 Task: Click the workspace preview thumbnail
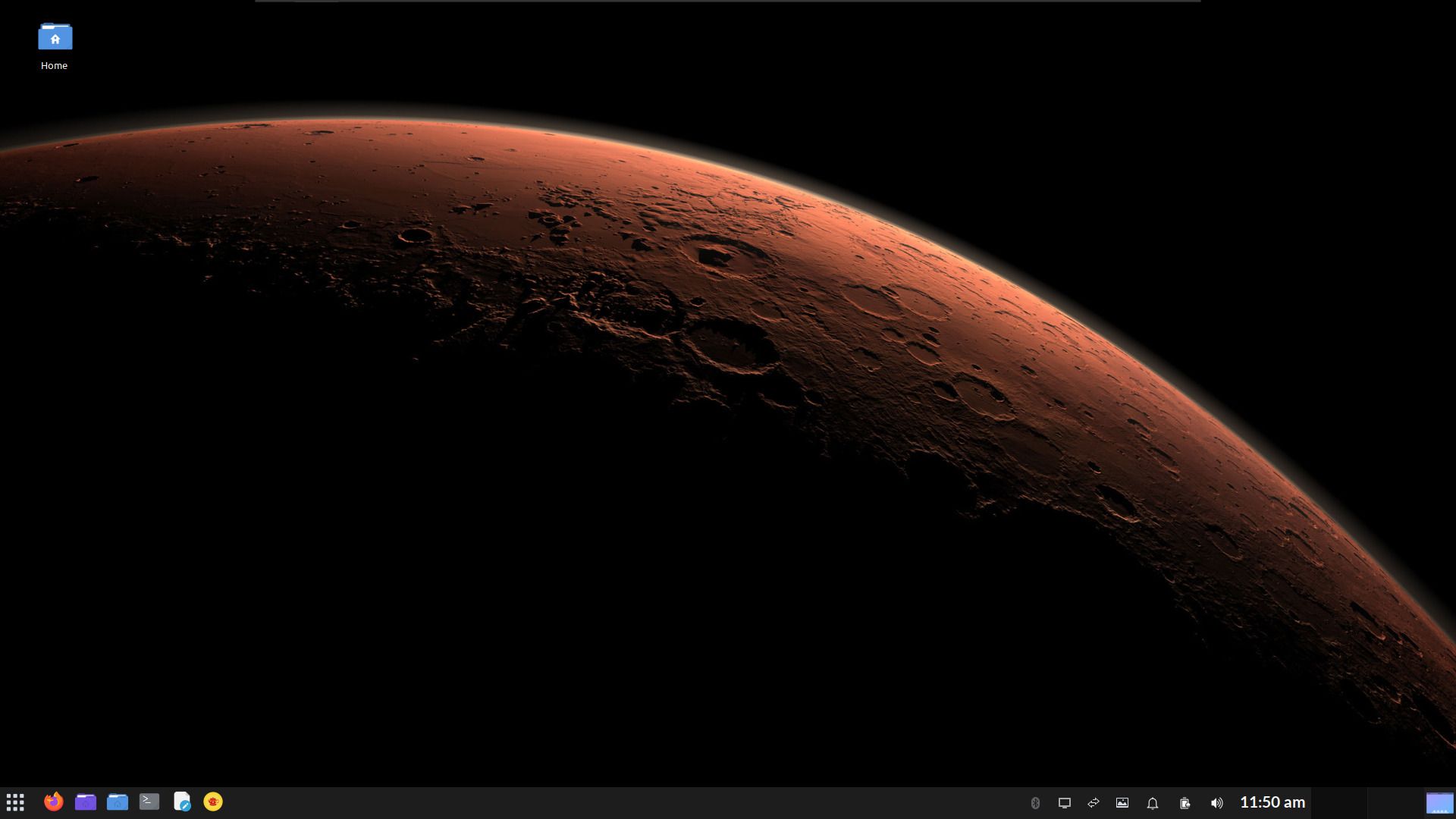(1439, 802)
